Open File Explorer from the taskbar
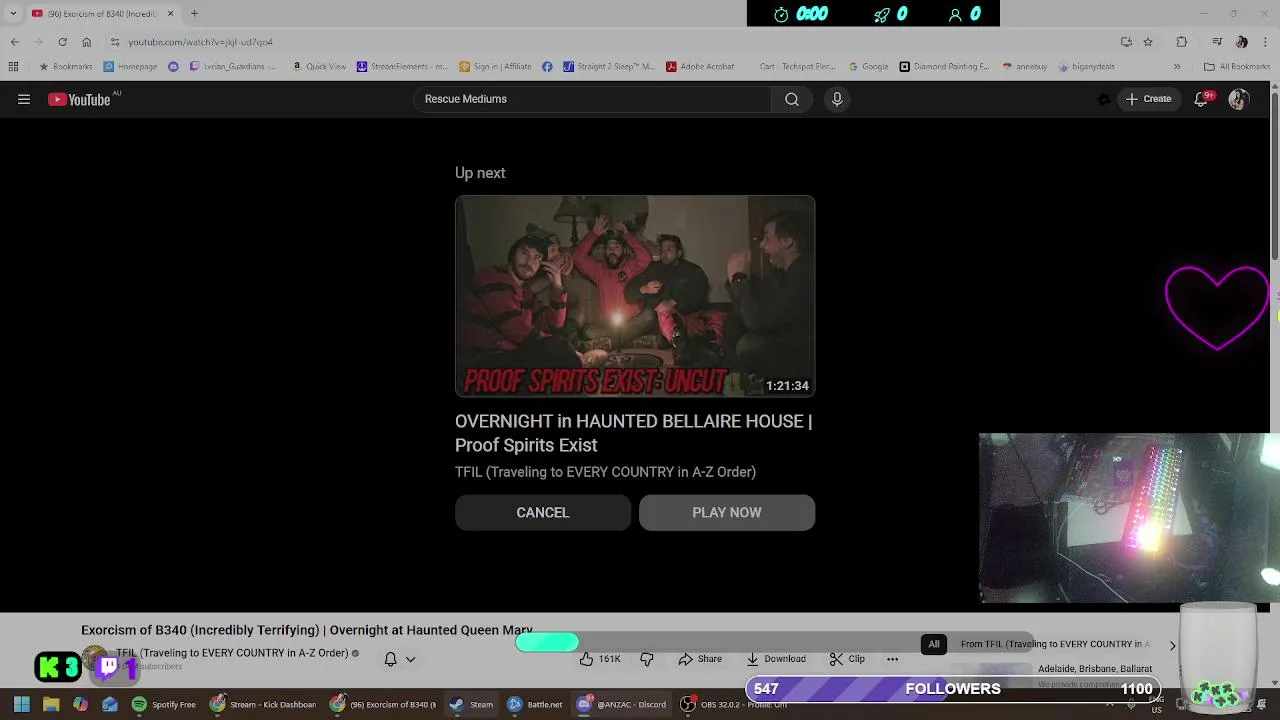 point(51,705)
